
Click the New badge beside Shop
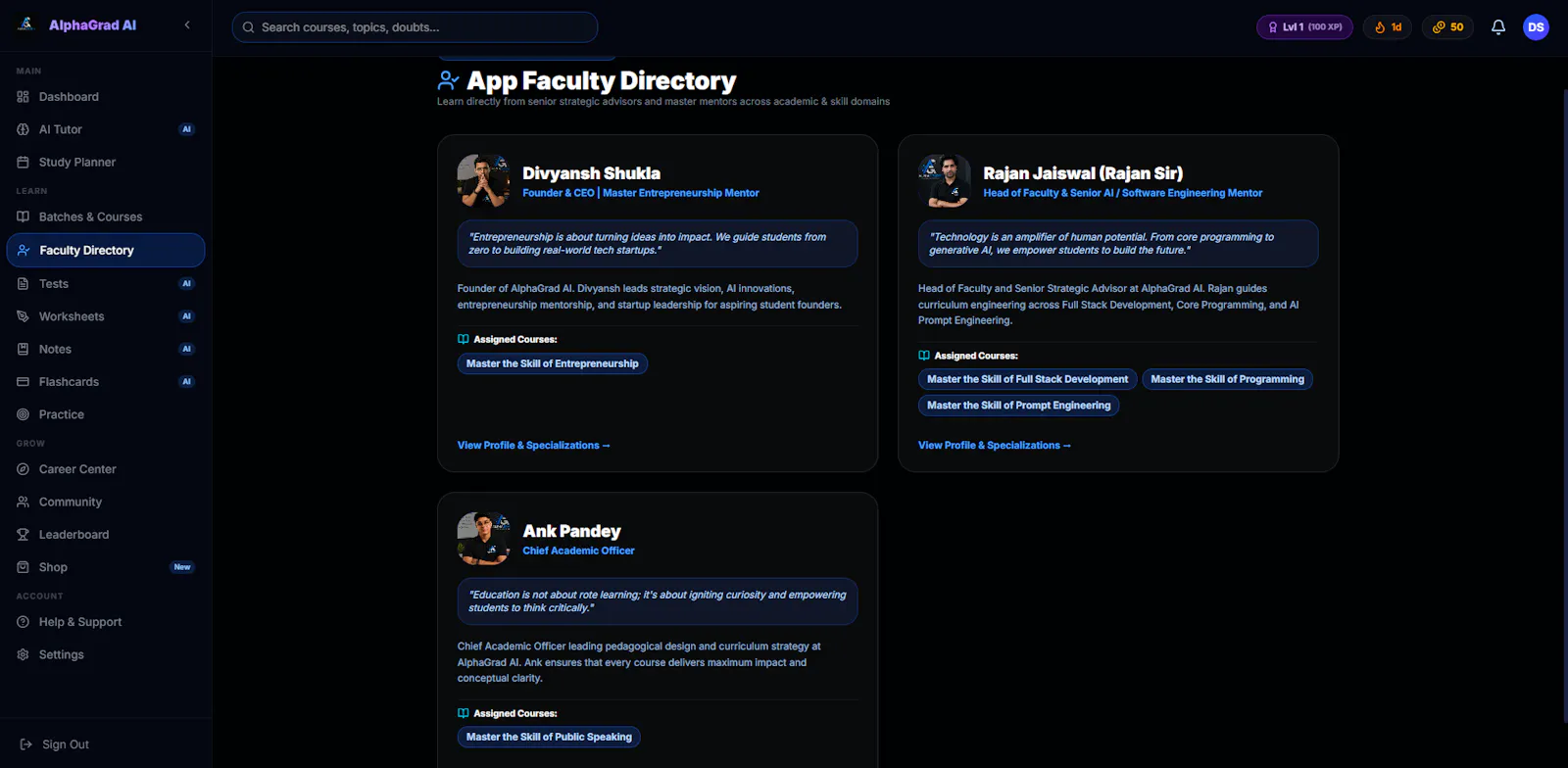tap(182, 567)
